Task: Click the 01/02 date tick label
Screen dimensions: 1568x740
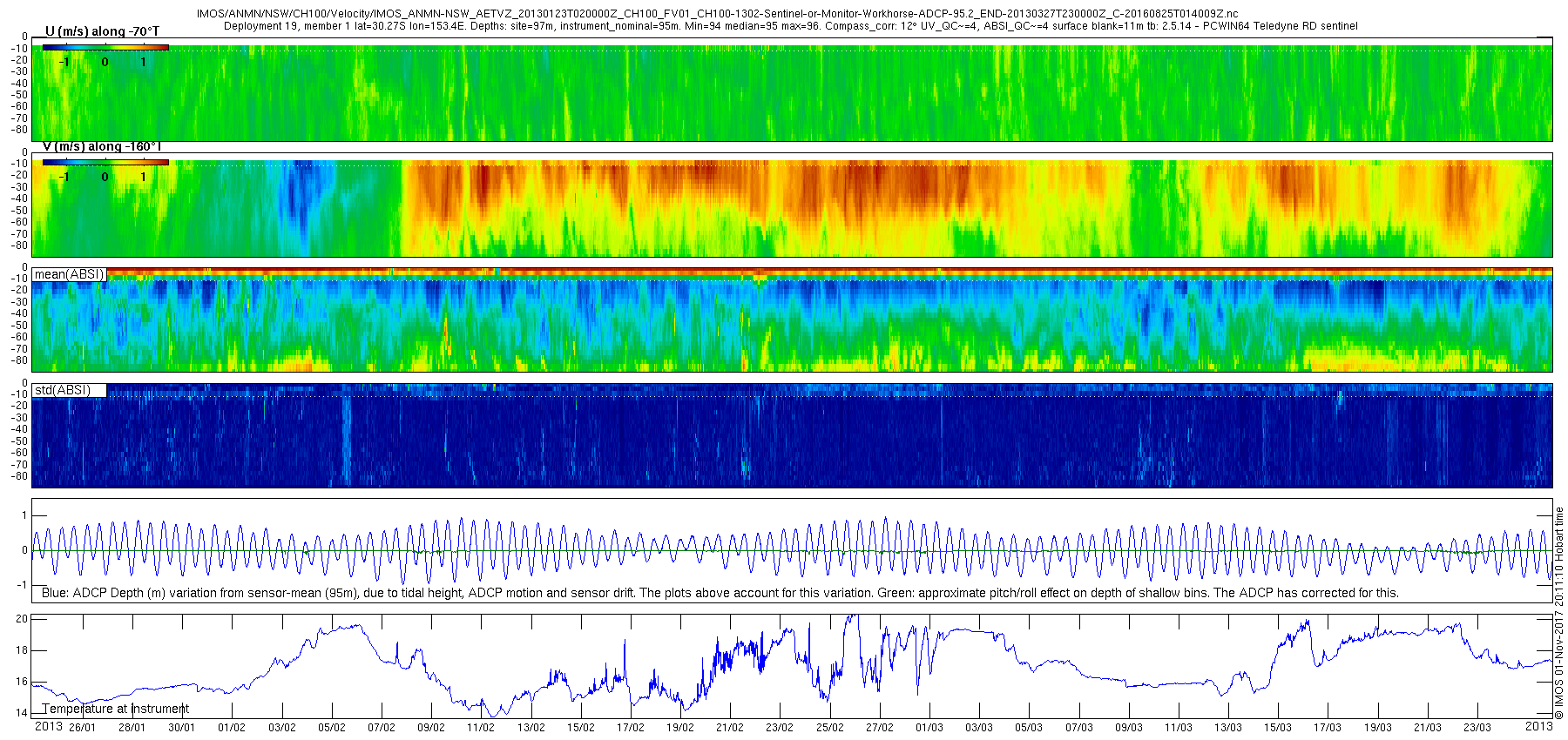Action: click(232, 728)
